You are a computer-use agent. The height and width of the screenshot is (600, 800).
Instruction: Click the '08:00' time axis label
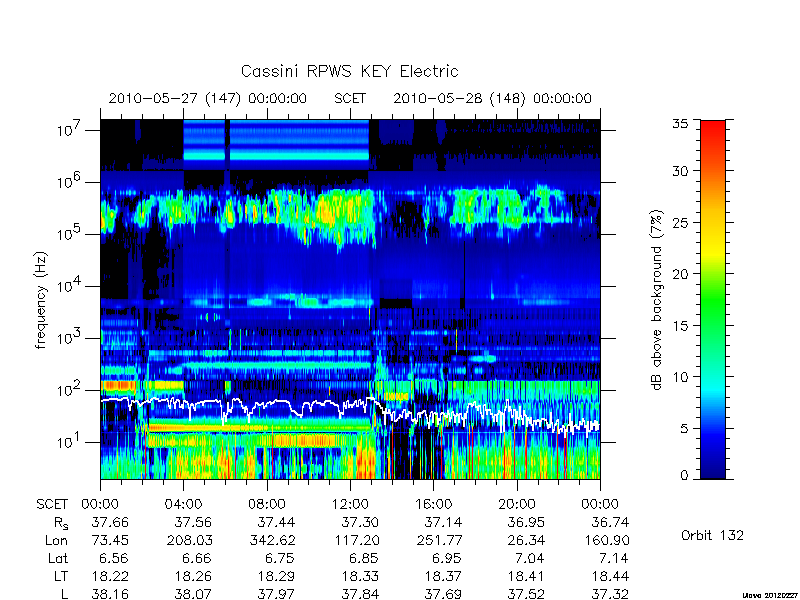267,504
